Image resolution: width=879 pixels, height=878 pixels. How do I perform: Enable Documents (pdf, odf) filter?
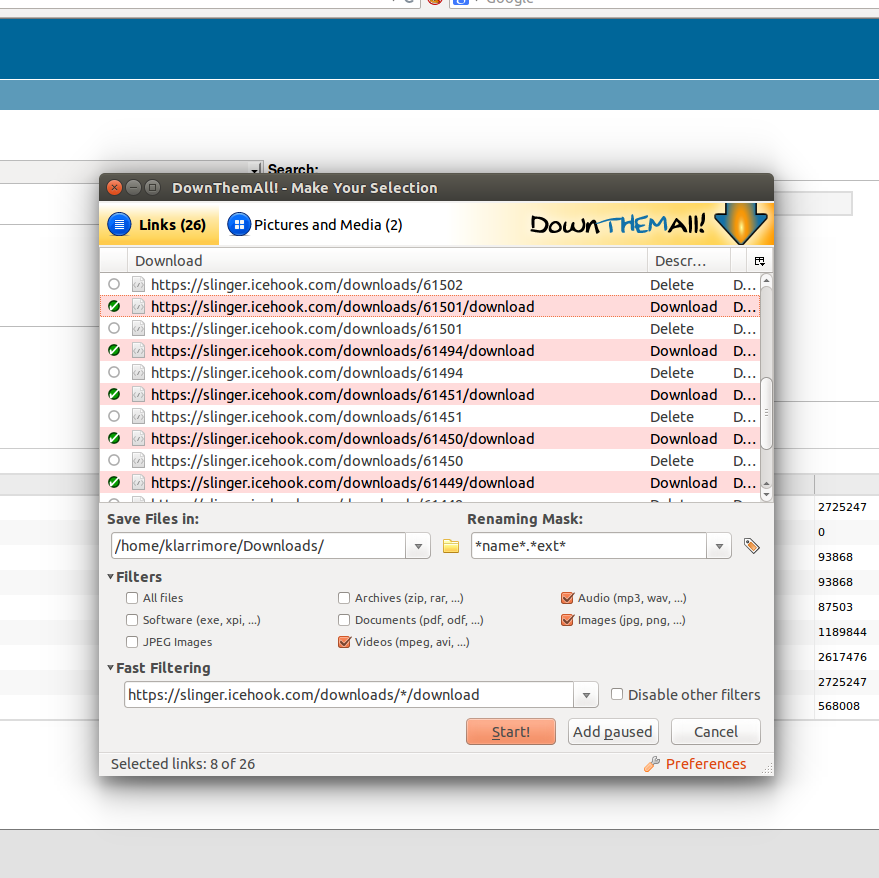pos(344,620)
